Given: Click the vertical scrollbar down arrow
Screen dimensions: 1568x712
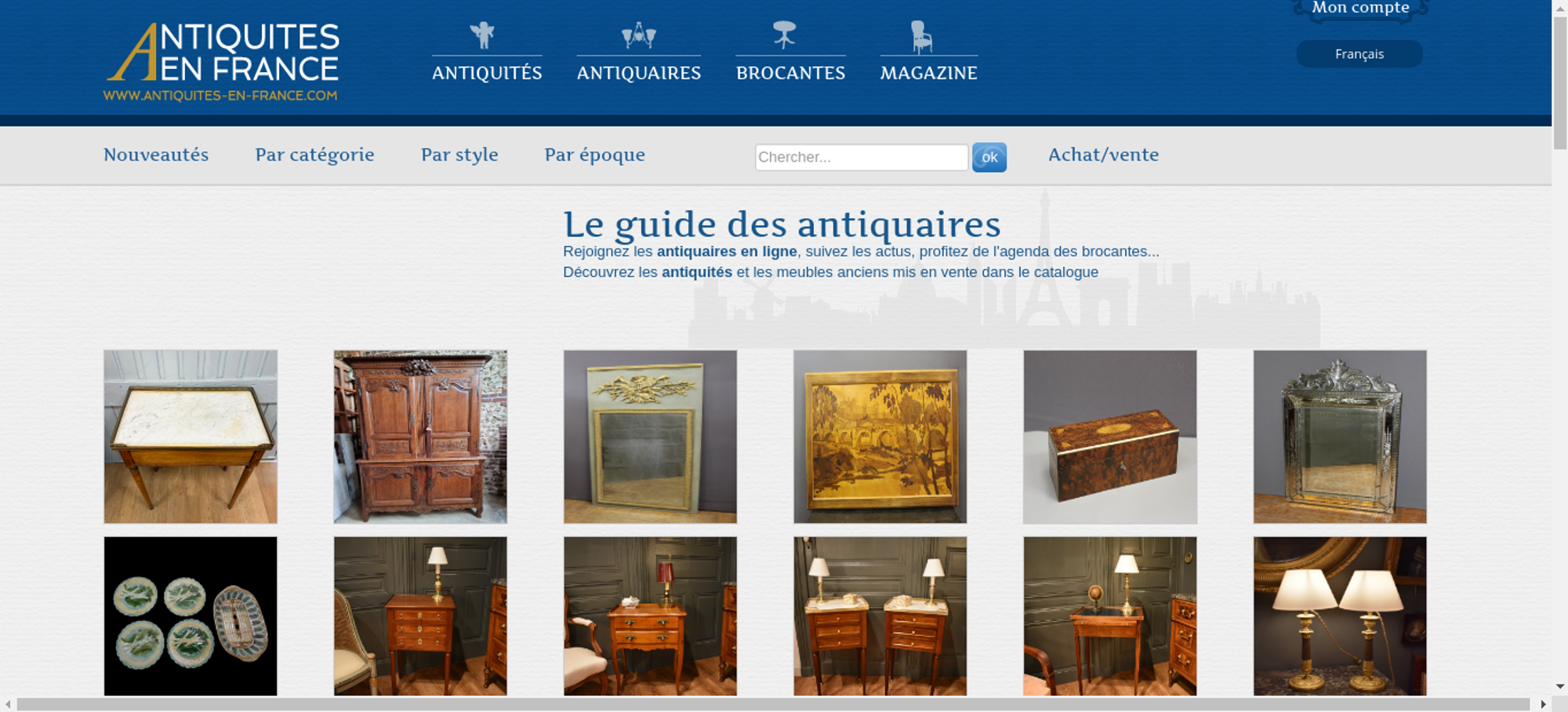Looking at the screenshot, I should (x=1560, y=686).
